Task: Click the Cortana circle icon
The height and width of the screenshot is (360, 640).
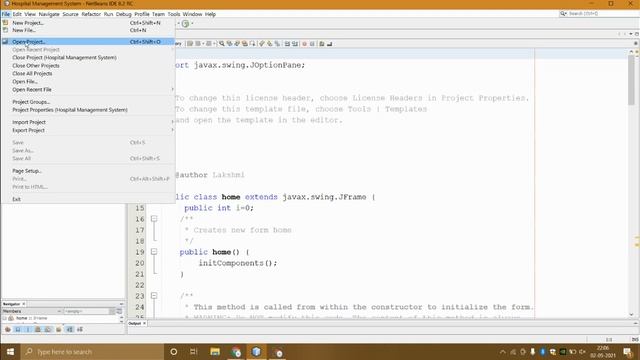Action: pos(173,352)
